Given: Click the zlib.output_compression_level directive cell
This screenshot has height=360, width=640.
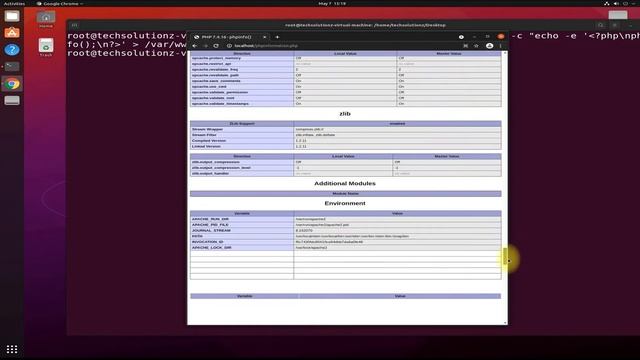Looking at the screenshot, I should pos(242,168).
